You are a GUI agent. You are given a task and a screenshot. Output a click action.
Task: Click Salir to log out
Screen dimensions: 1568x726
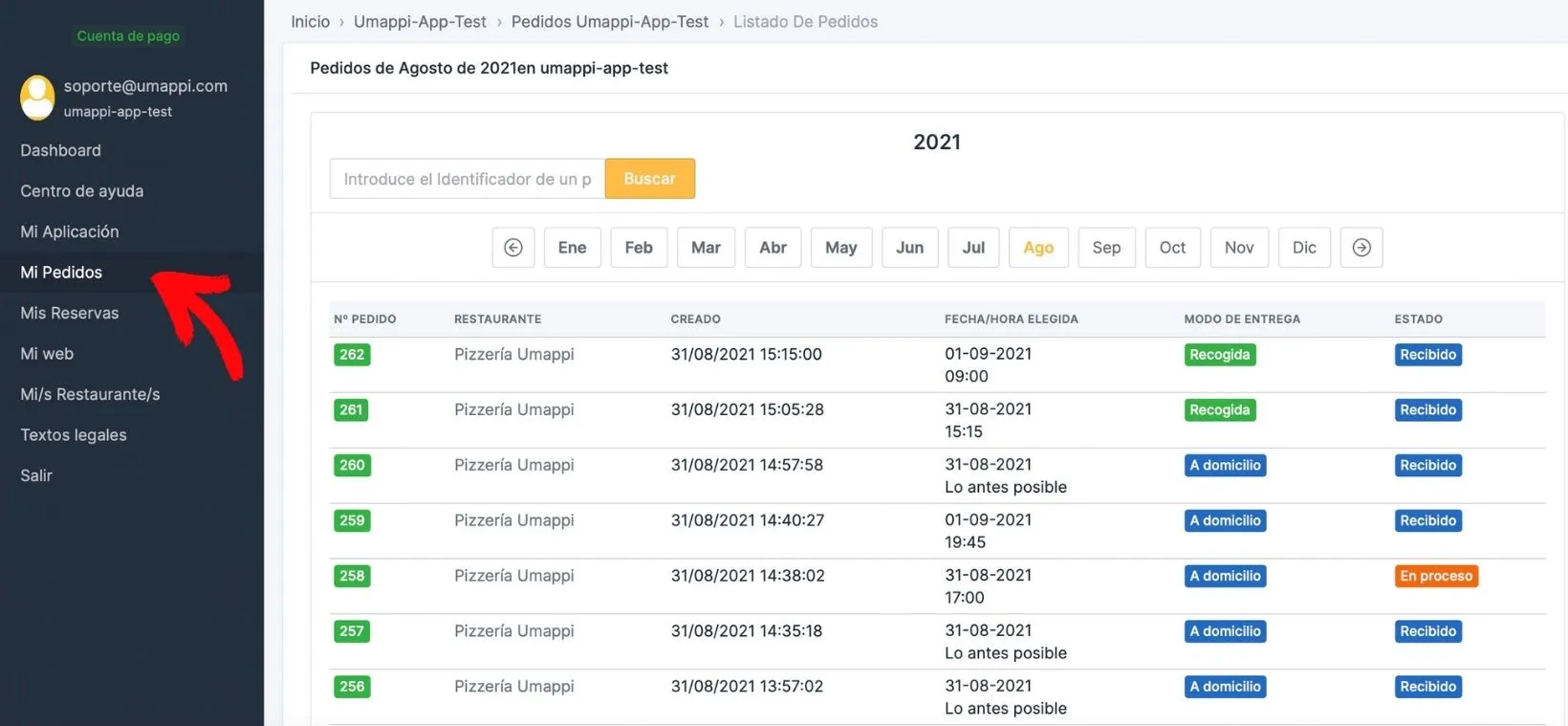point(36,476)
